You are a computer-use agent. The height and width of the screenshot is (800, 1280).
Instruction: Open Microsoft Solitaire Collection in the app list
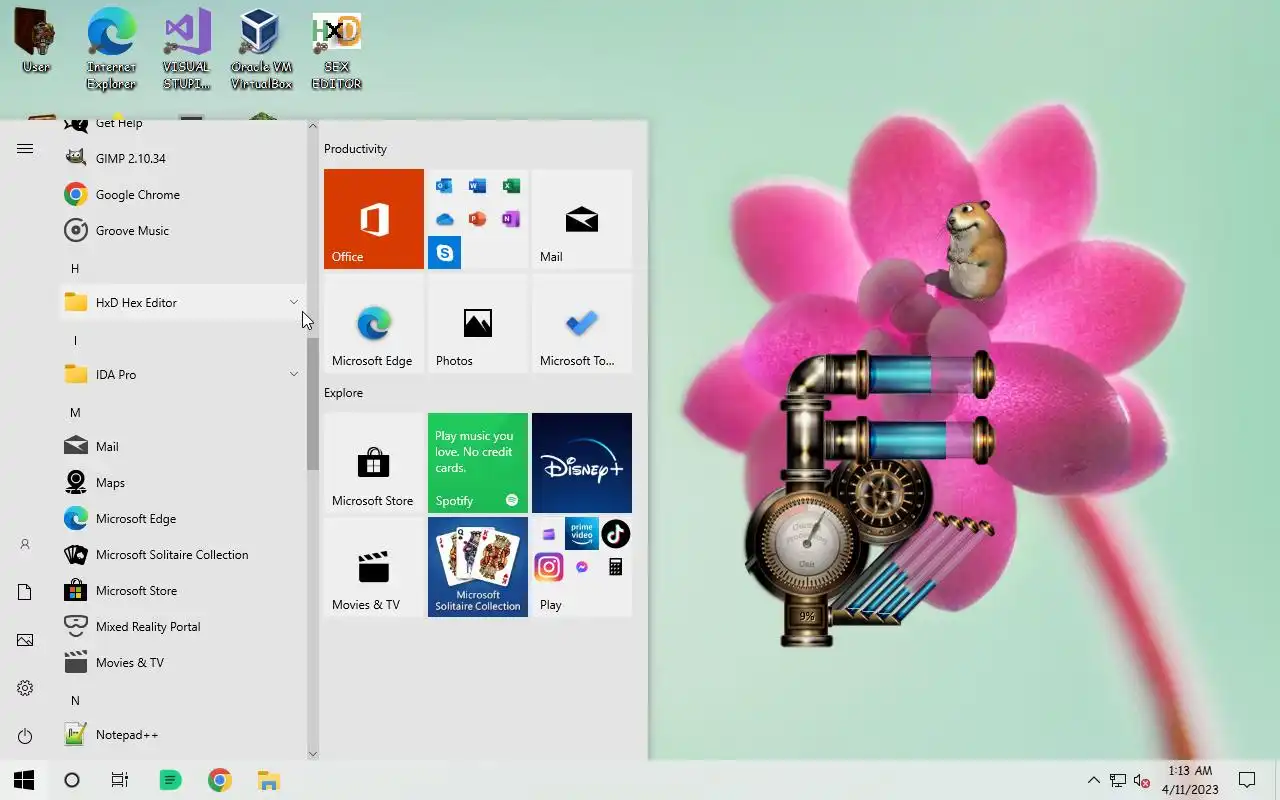click(x=183, y=554)
